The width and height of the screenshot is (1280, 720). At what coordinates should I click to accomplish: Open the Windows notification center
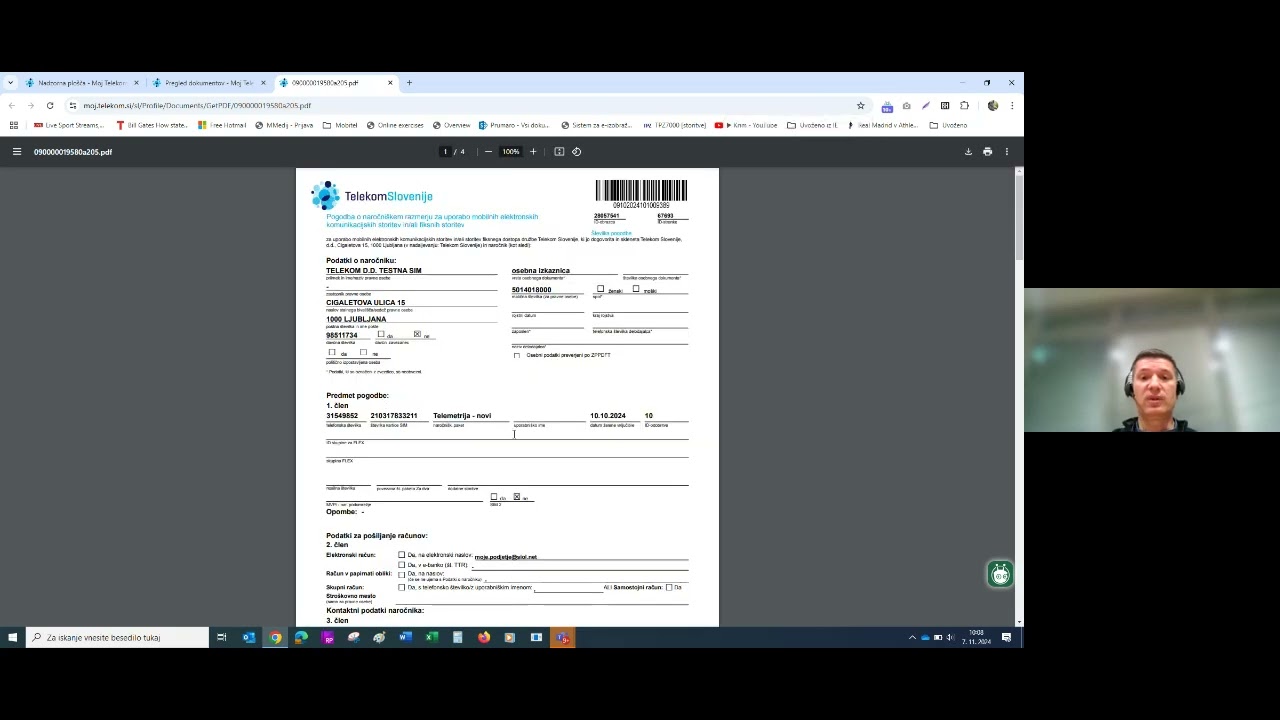click(x=1007, y=637)
